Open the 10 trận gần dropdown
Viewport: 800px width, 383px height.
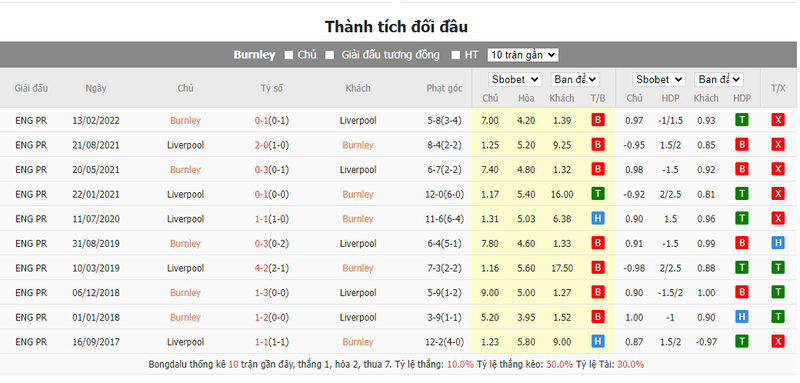pyautogui.click(x=523, y=55)
